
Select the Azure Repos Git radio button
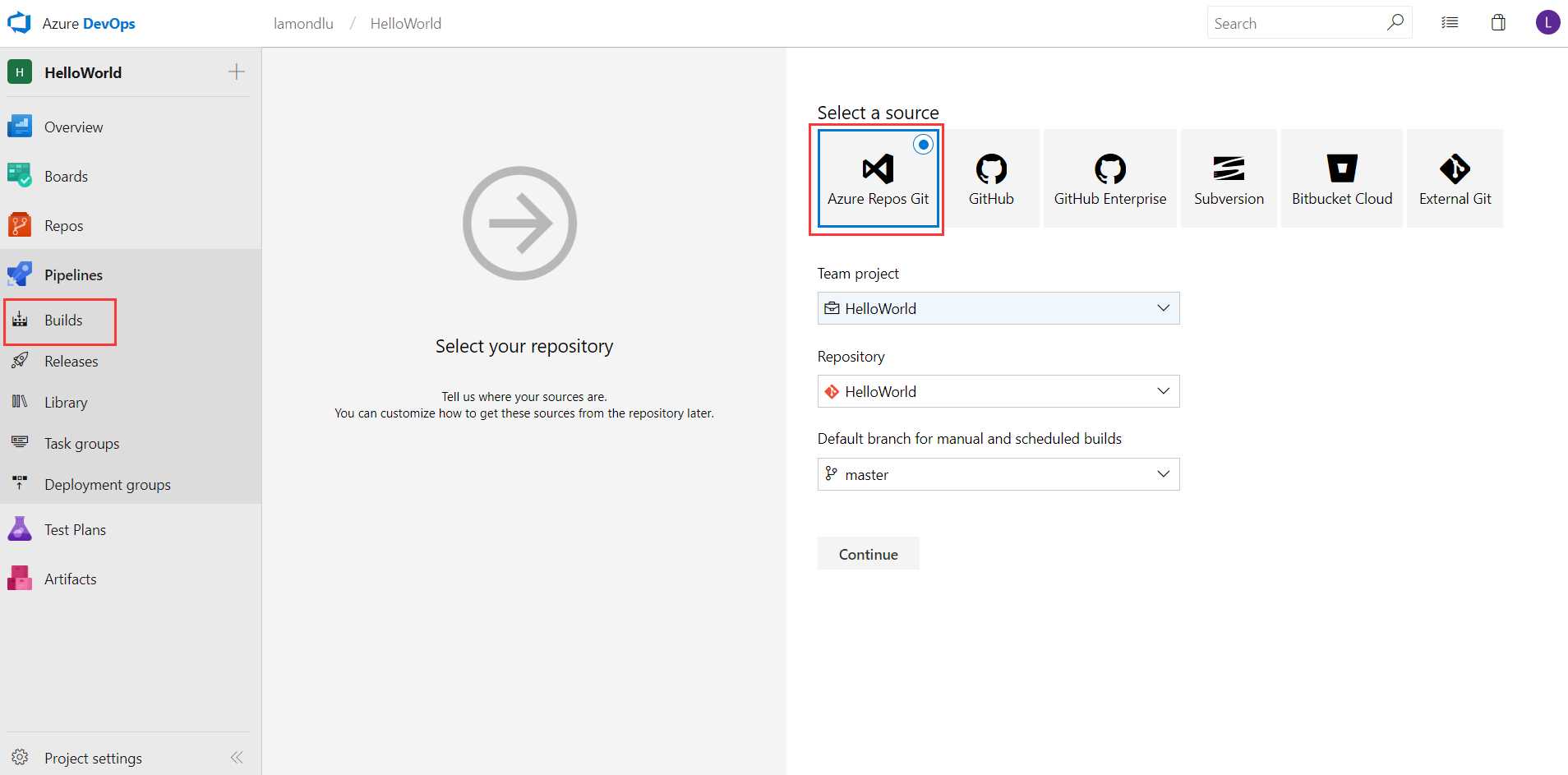pyautogui.click(x=924, y=145)
